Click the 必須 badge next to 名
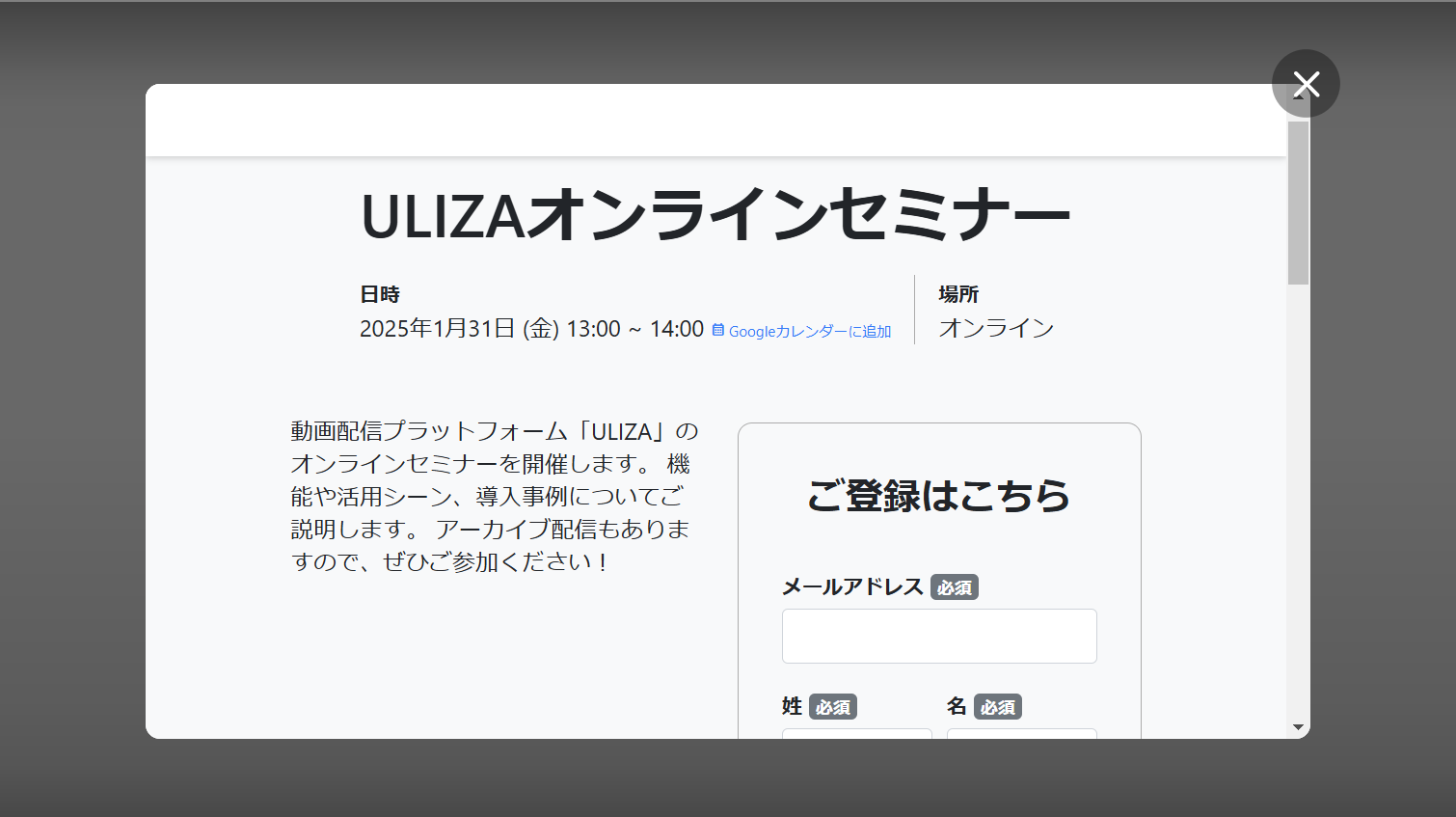This screenshot has width=1456, height=817. (x=998, y=707)
